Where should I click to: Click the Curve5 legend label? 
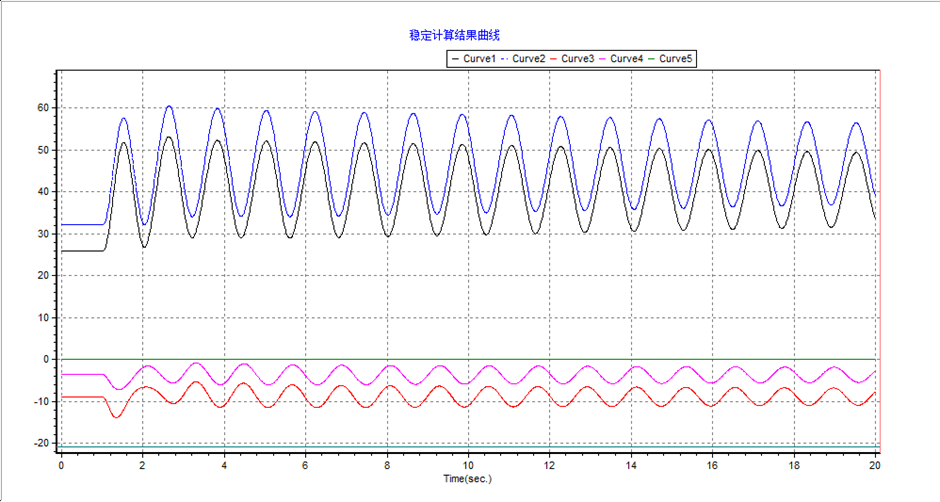click(x=676, y=59)
